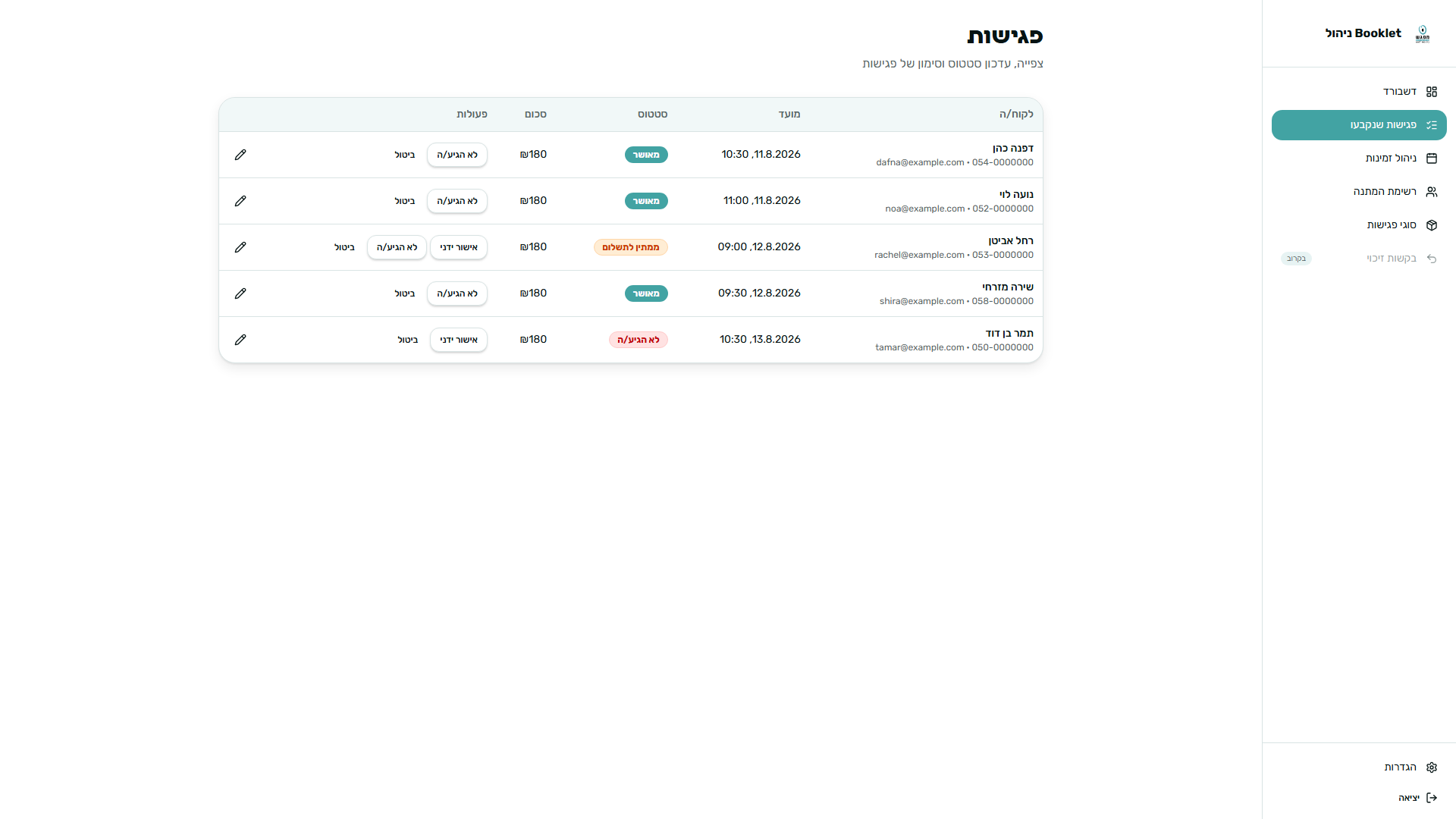Click email text rachel@example.com

tap(919, 255)
